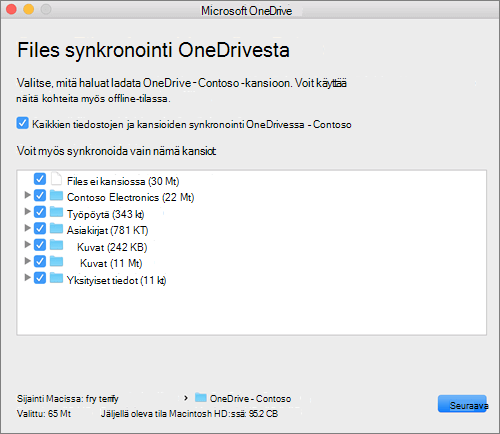Uncheck the Contoso Electronics checkbox

40,195
